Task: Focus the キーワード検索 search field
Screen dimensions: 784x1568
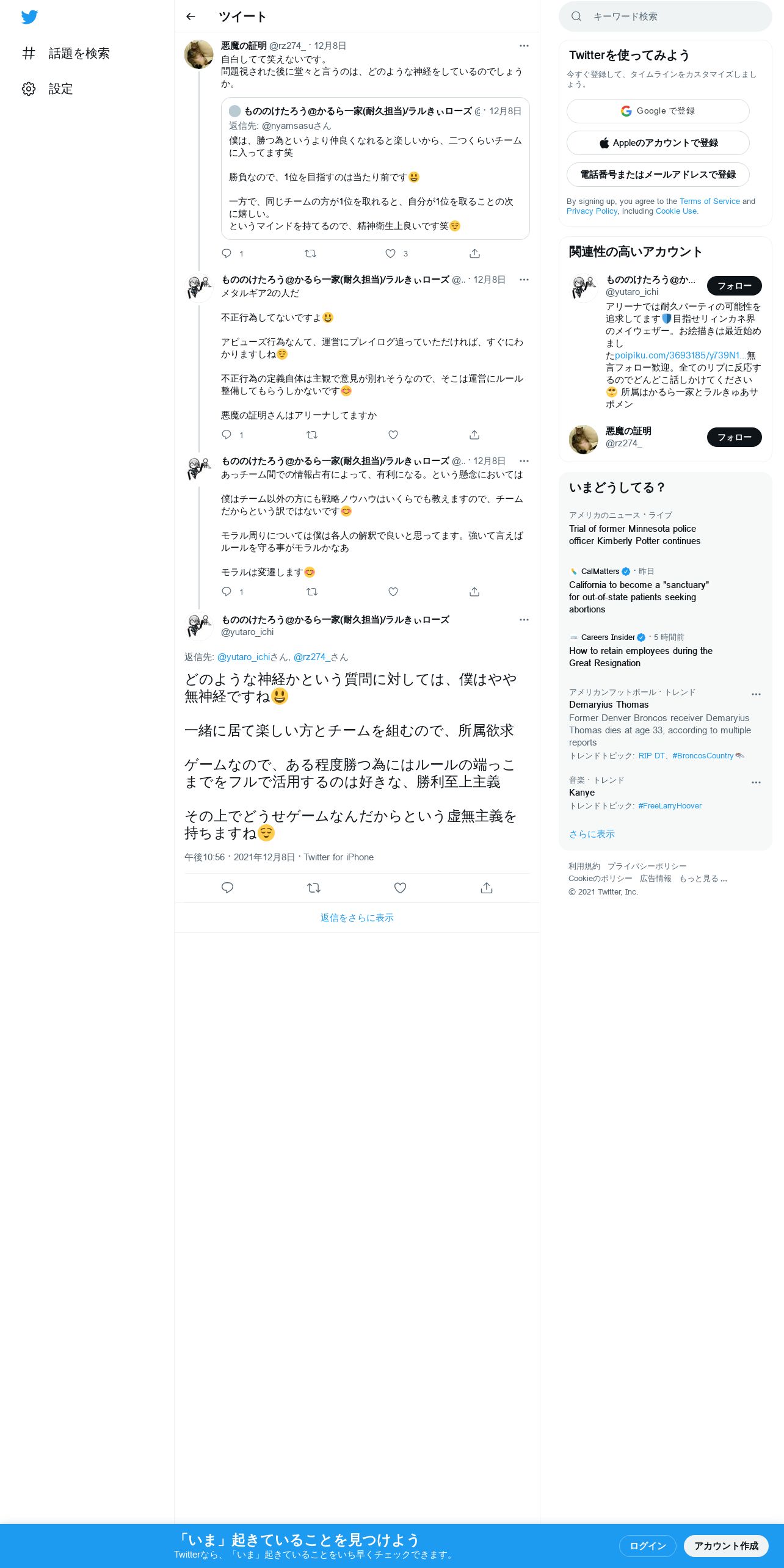Action: pos(666,16)
